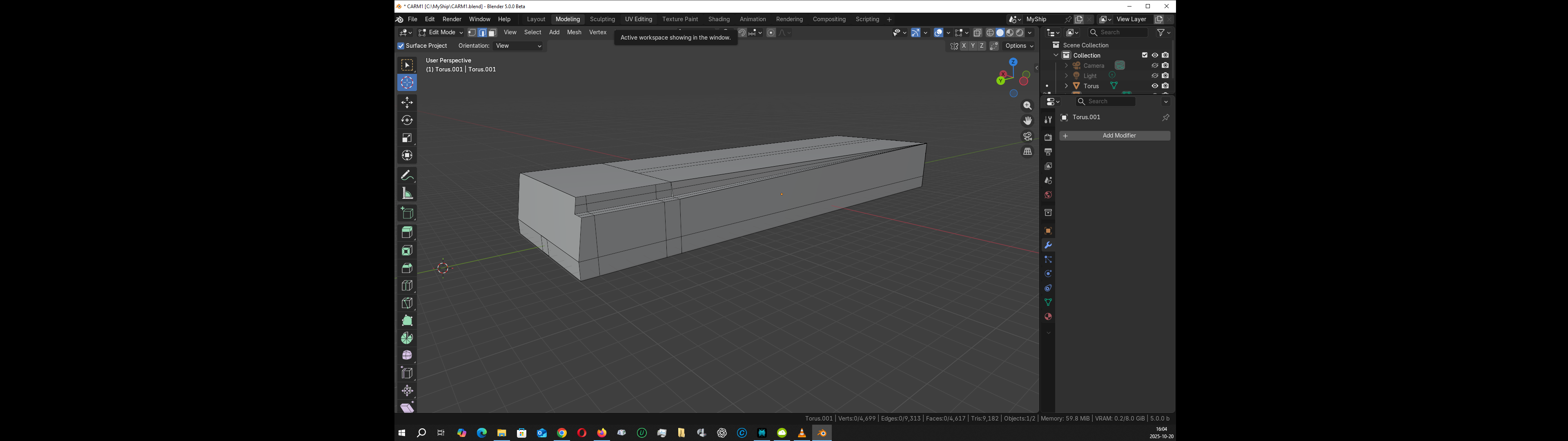Open the editor type dropdown in viewport
1568x441 pixels.
[405, 33]
